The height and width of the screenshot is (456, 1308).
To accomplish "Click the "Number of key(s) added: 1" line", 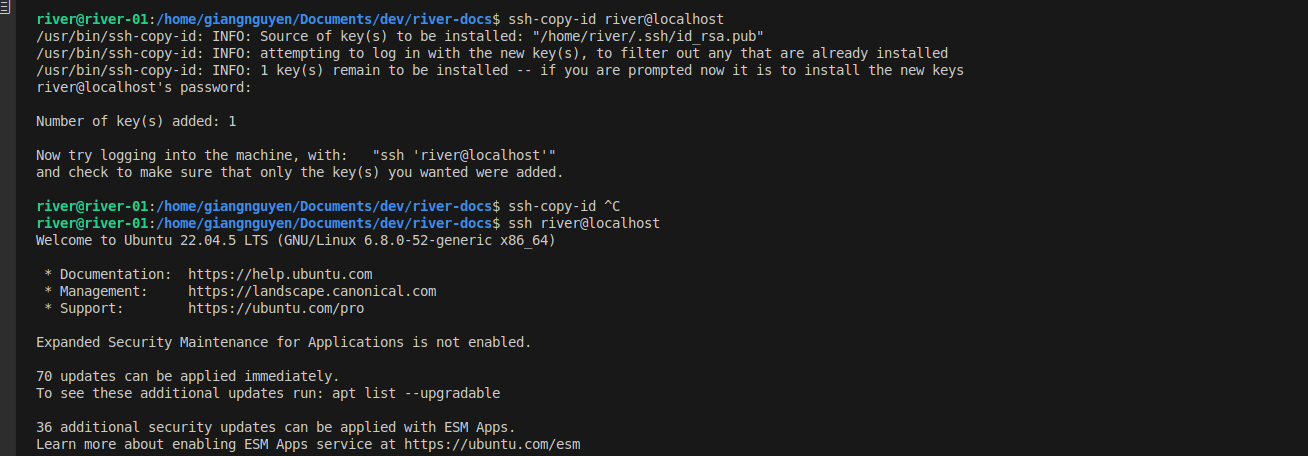I will (136, 121).
